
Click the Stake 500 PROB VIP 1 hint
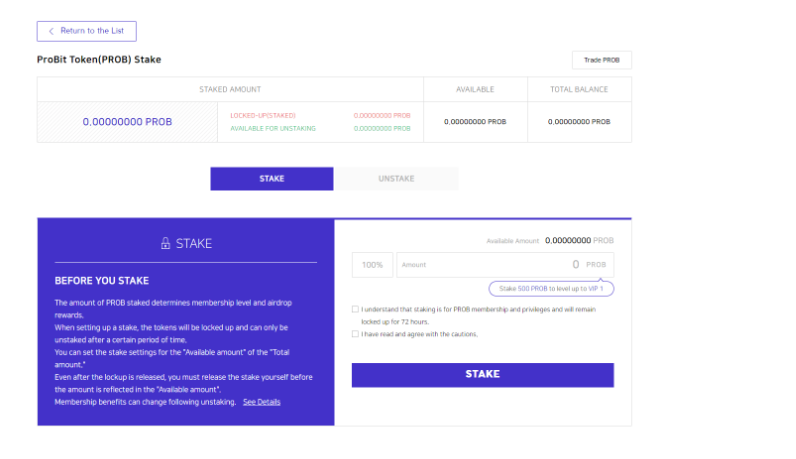(x=551, y=288)
